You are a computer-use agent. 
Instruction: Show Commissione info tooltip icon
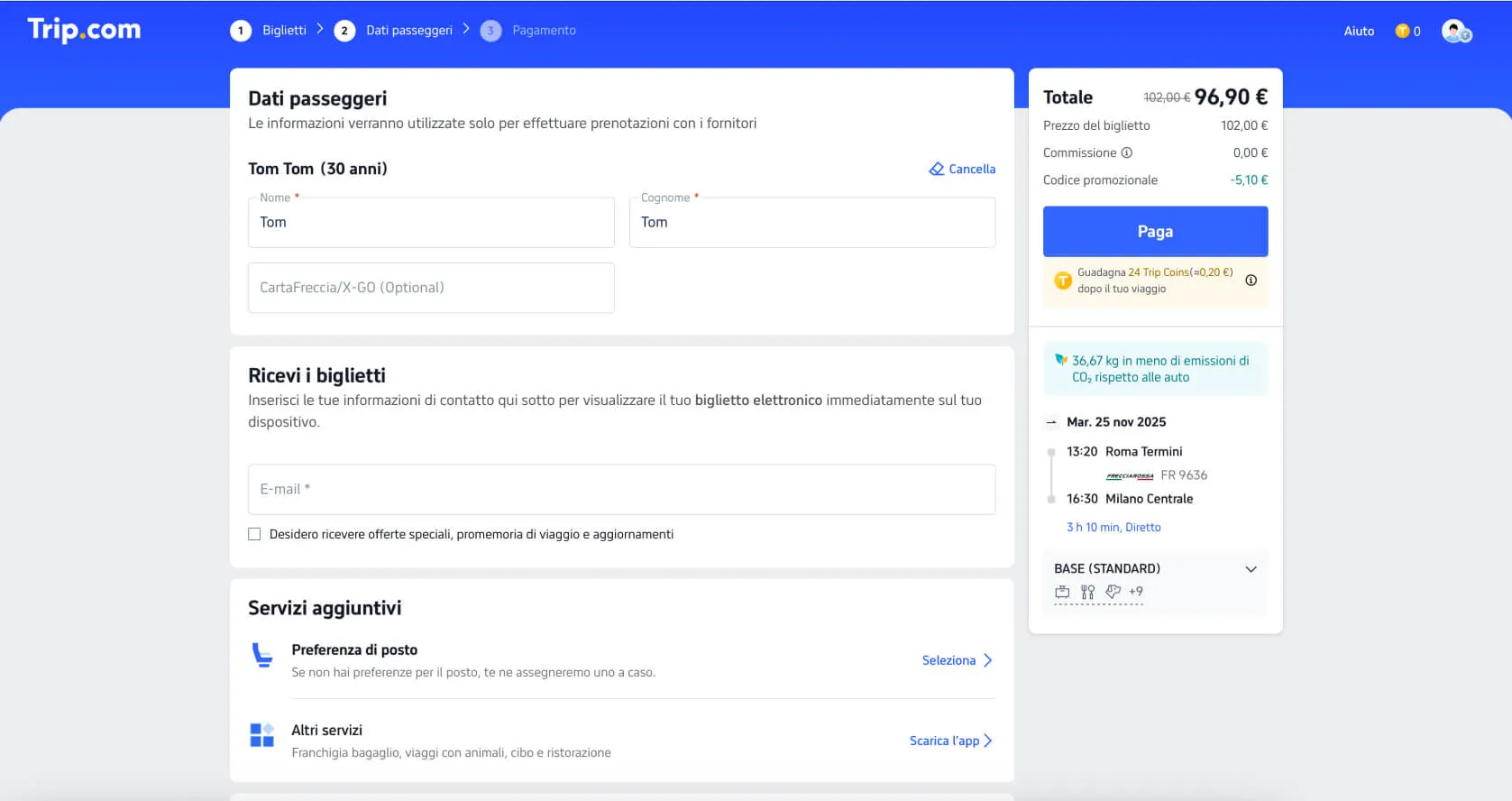click(x=1126, y=152)
